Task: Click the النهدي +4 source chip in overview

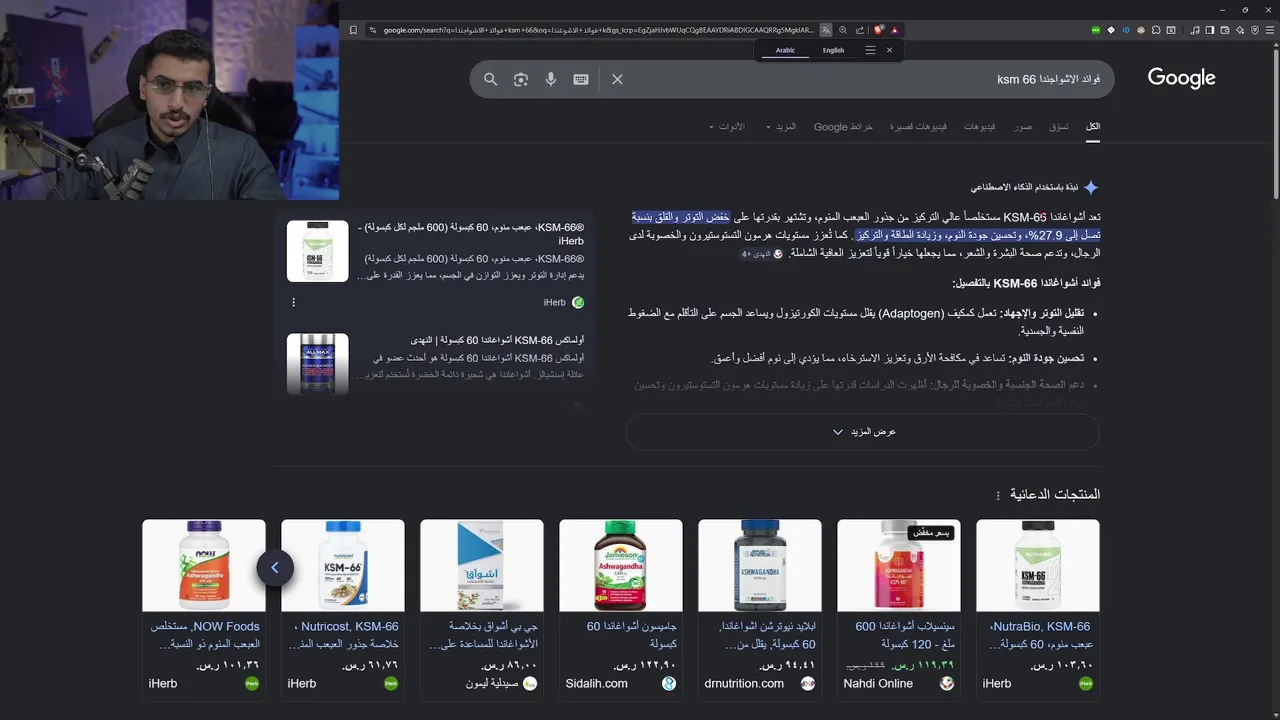Action: [x=762, y=254]
